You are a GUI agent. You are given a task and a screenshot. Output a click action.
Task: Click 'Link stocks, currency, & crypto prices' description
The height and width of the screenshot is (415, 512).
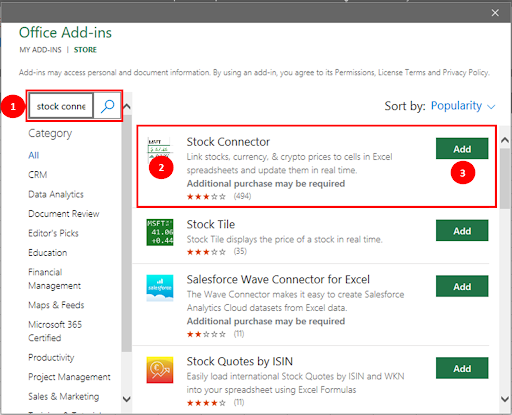coord(289,163)
